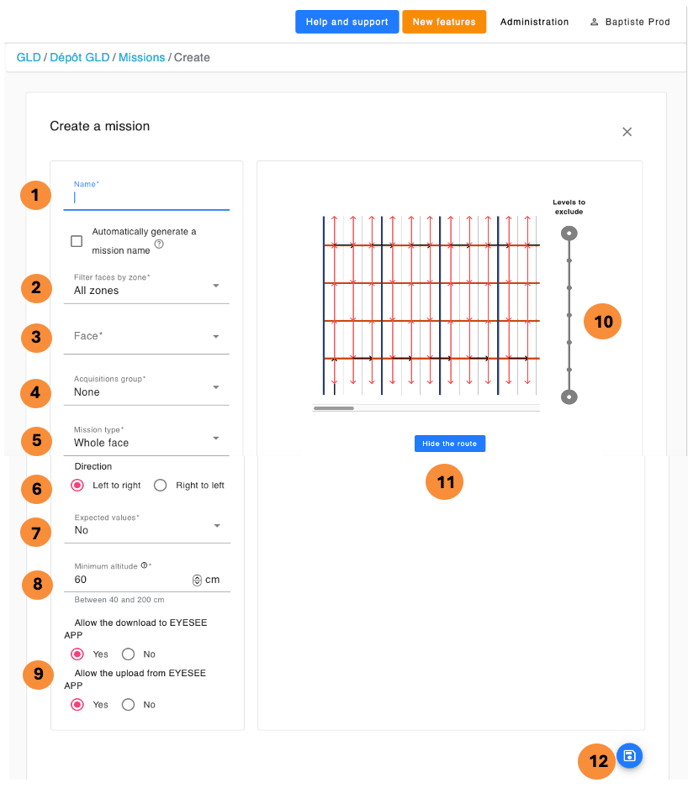Focus the mission Name input field
This screenshot has height=788, width=688.
(x=148, y=198)
